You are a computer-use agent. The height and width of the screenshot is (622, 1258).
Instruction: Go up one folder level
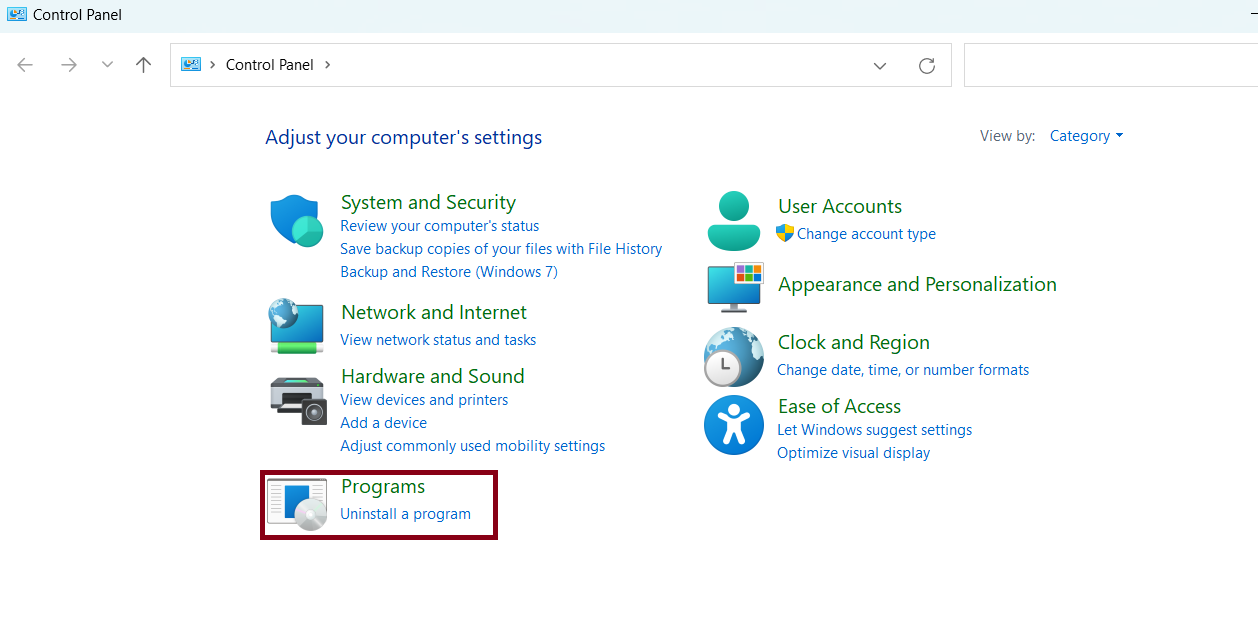pyautogui.click(x=143, y=65)
